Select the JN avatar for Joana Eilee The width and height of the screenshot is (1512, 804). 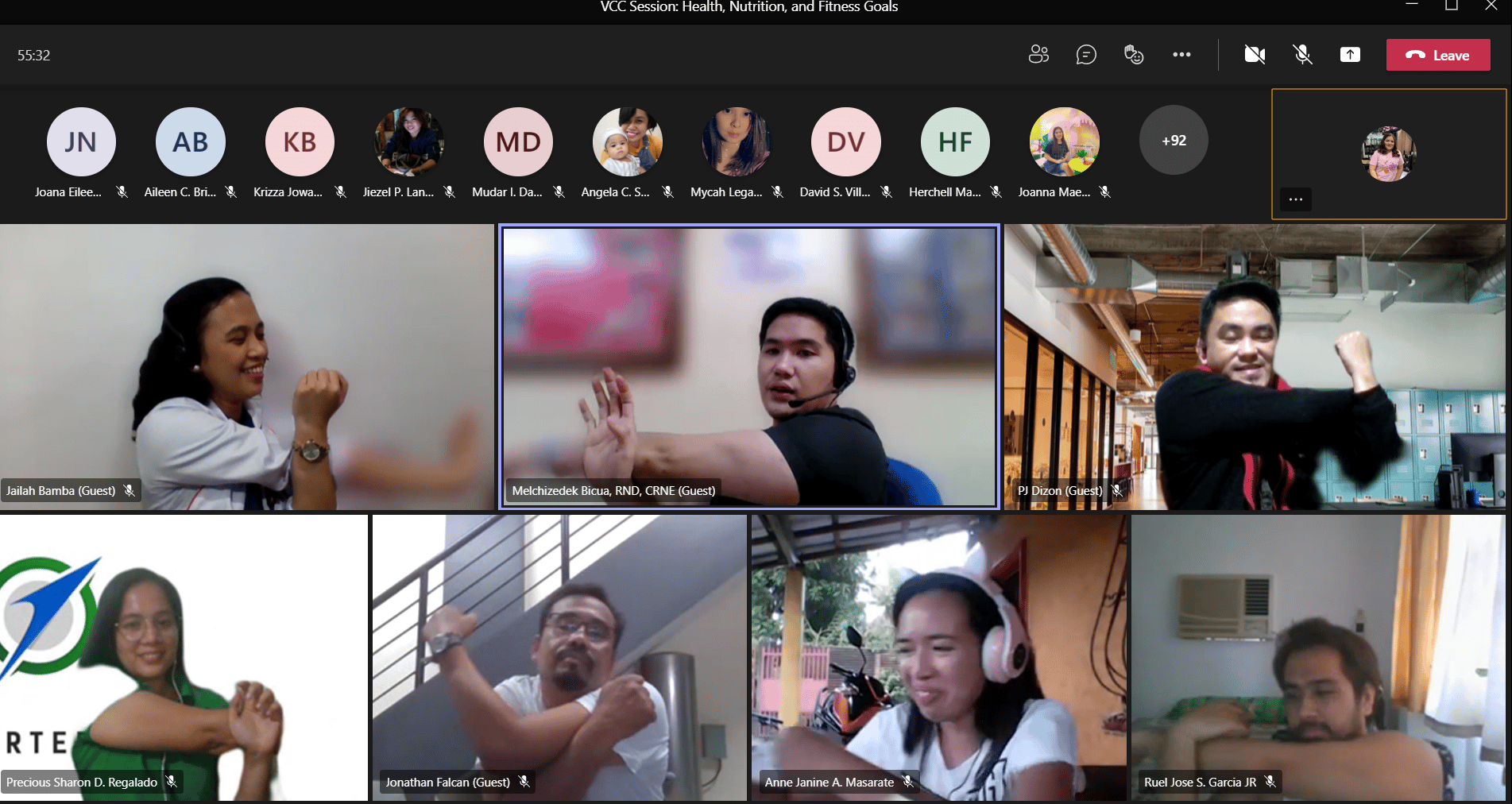pos(81,141)
